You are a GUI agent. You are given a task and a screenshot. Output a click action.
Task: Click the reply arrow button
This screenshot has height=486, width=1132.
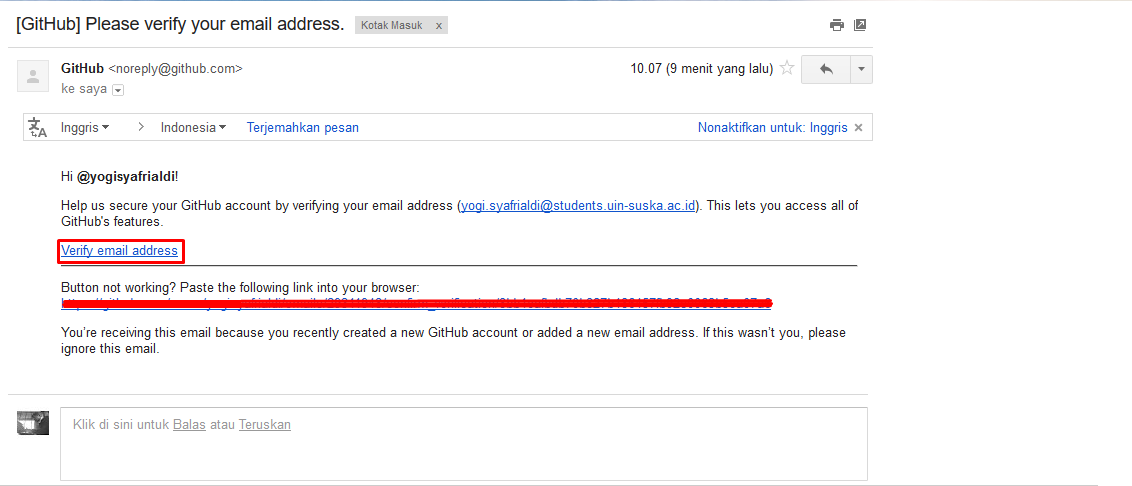click(826, 69)
